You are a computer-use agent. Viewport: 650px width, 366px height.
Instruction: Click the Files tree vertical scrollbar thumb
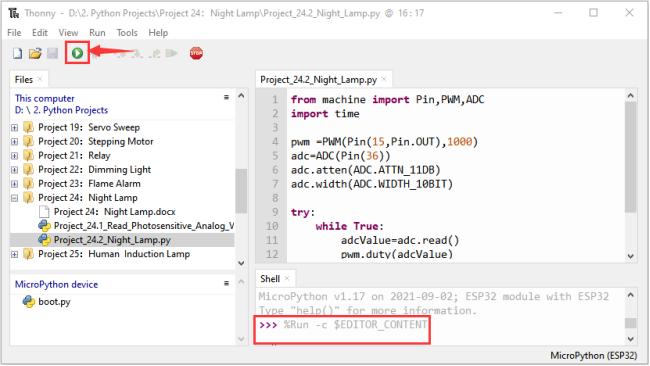point(241,191)
